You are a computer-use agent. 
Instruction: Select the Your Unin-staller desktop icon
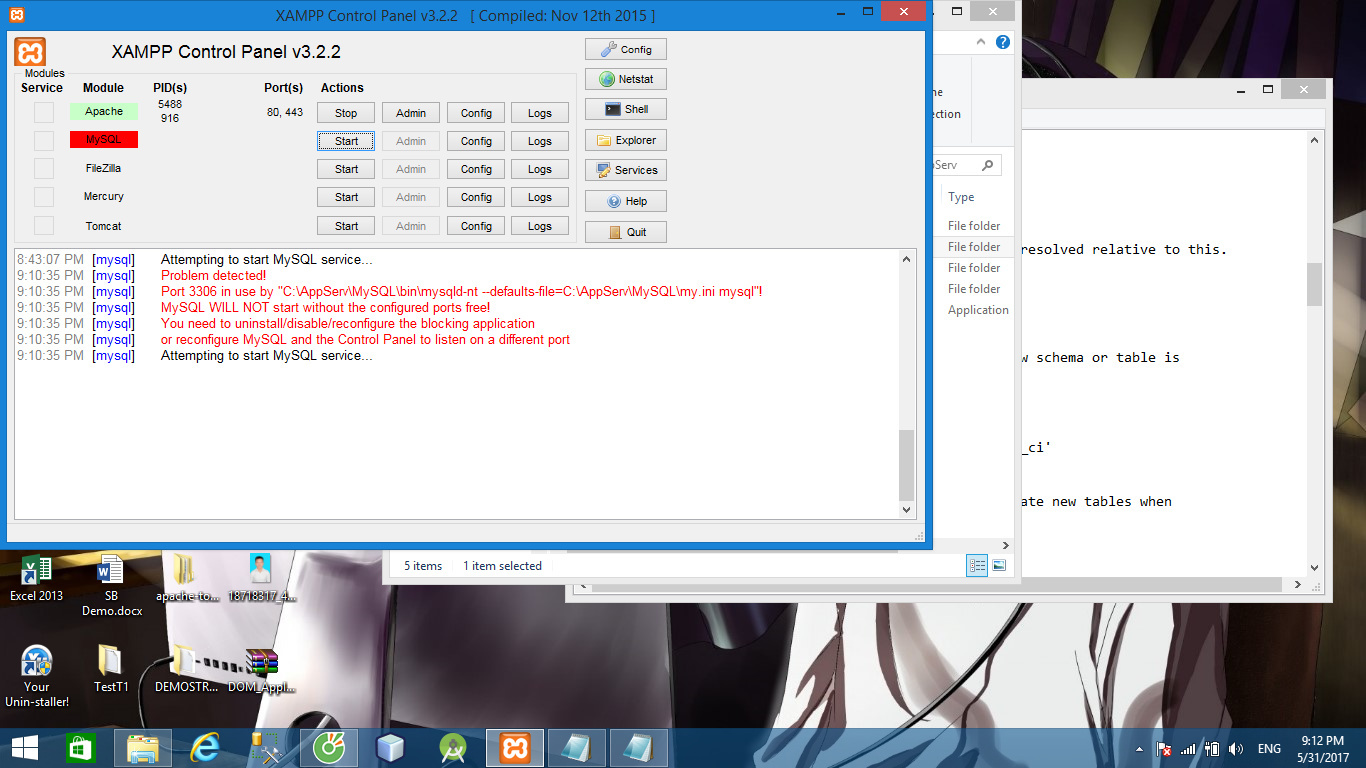point(37,676)
